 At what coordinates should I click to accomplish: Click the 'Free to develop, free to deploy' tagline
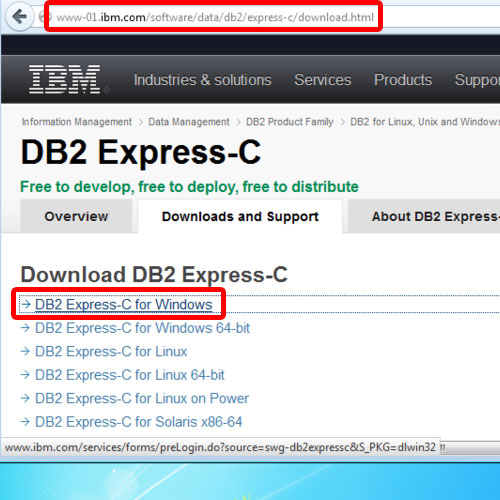point(189,187)
